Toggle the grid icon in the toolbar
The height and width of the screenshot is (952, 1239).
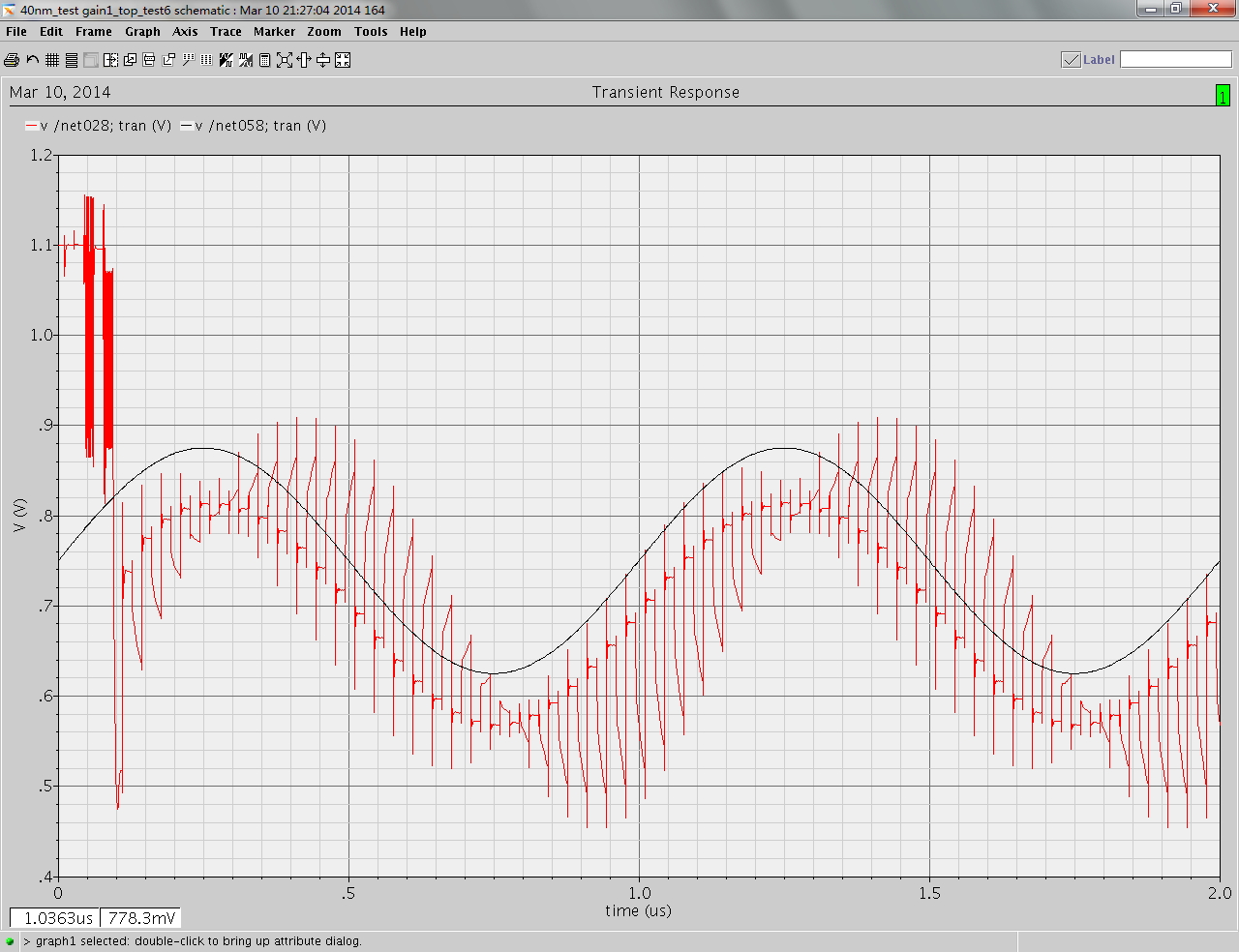pyautogui.click(x=52, y=60)
